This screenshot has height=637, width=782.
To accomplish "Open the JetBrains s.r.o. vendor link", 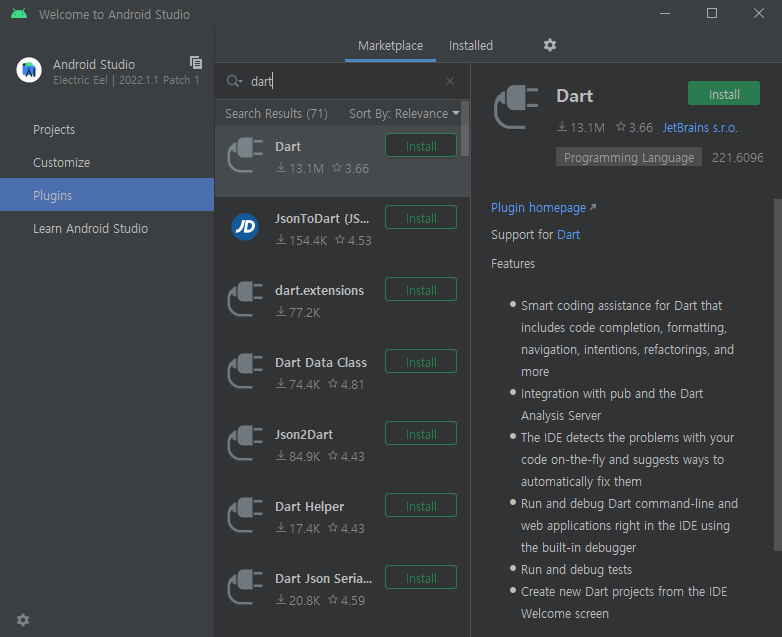I will (x=700, y=128).
